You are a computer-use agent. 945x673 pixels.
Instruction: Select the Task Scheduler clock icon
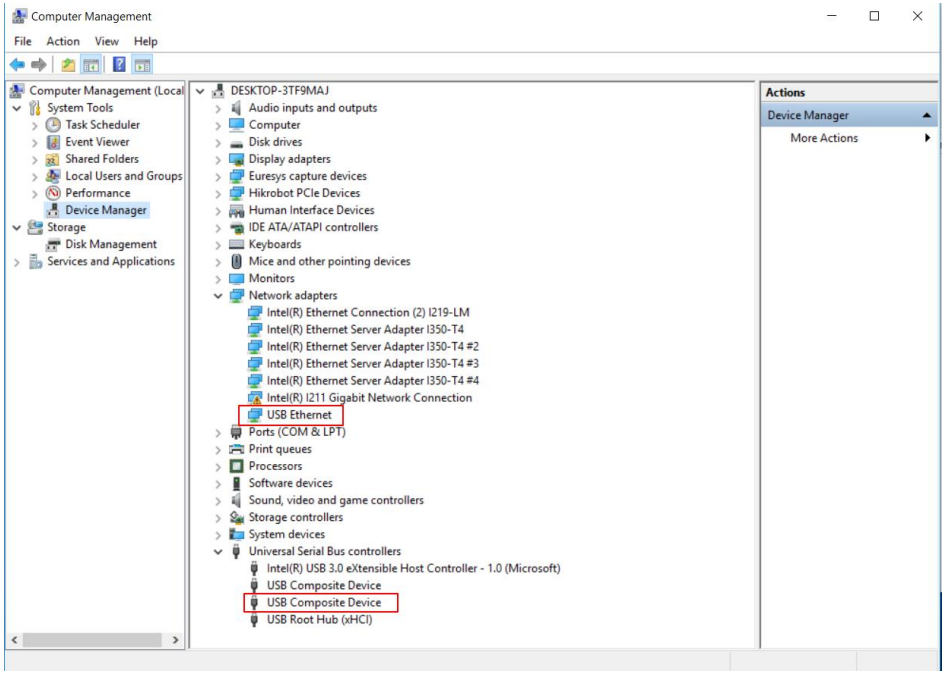(x=54, y=125)
